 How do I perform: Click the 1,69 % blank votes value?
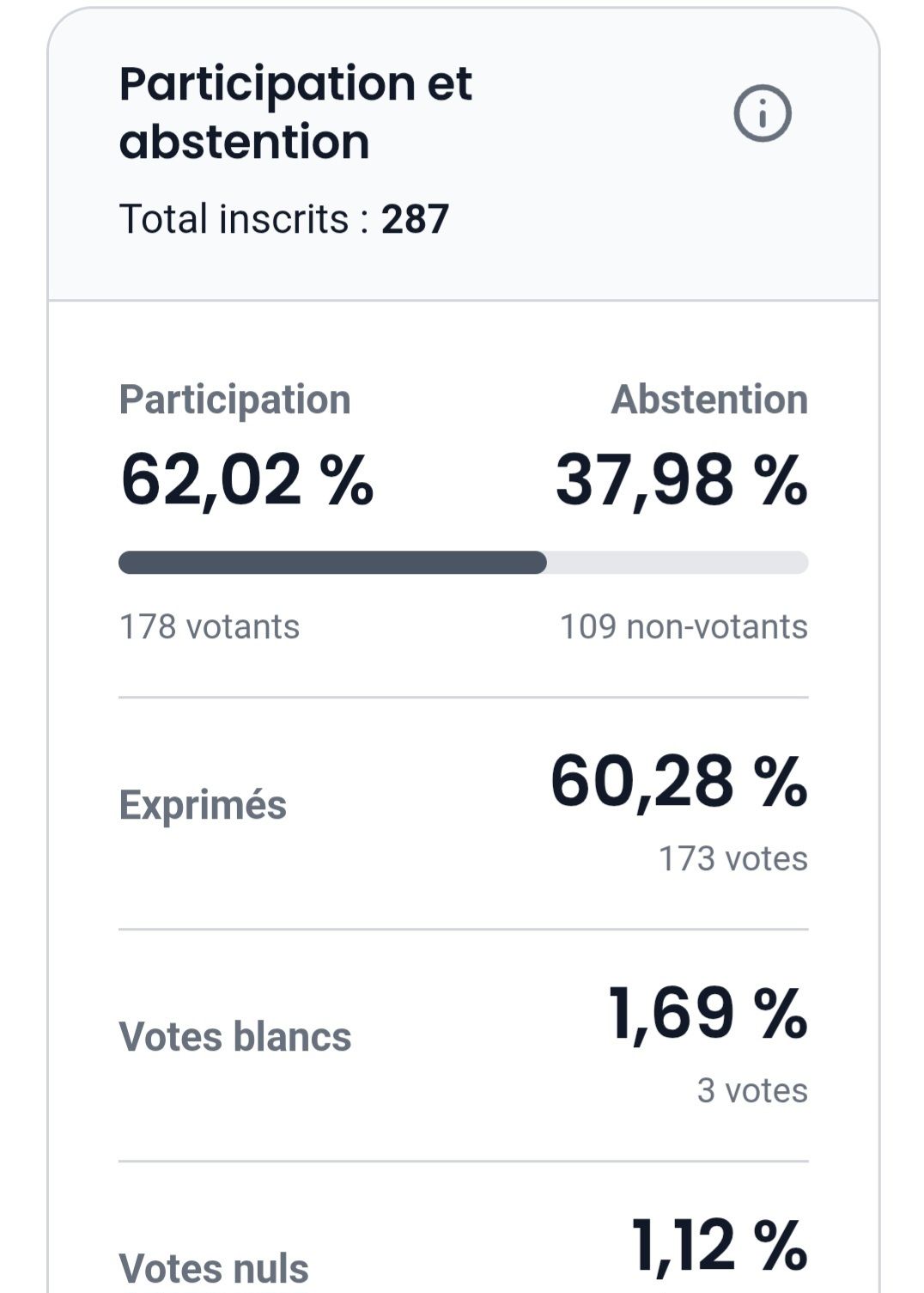click(708, 1014)
